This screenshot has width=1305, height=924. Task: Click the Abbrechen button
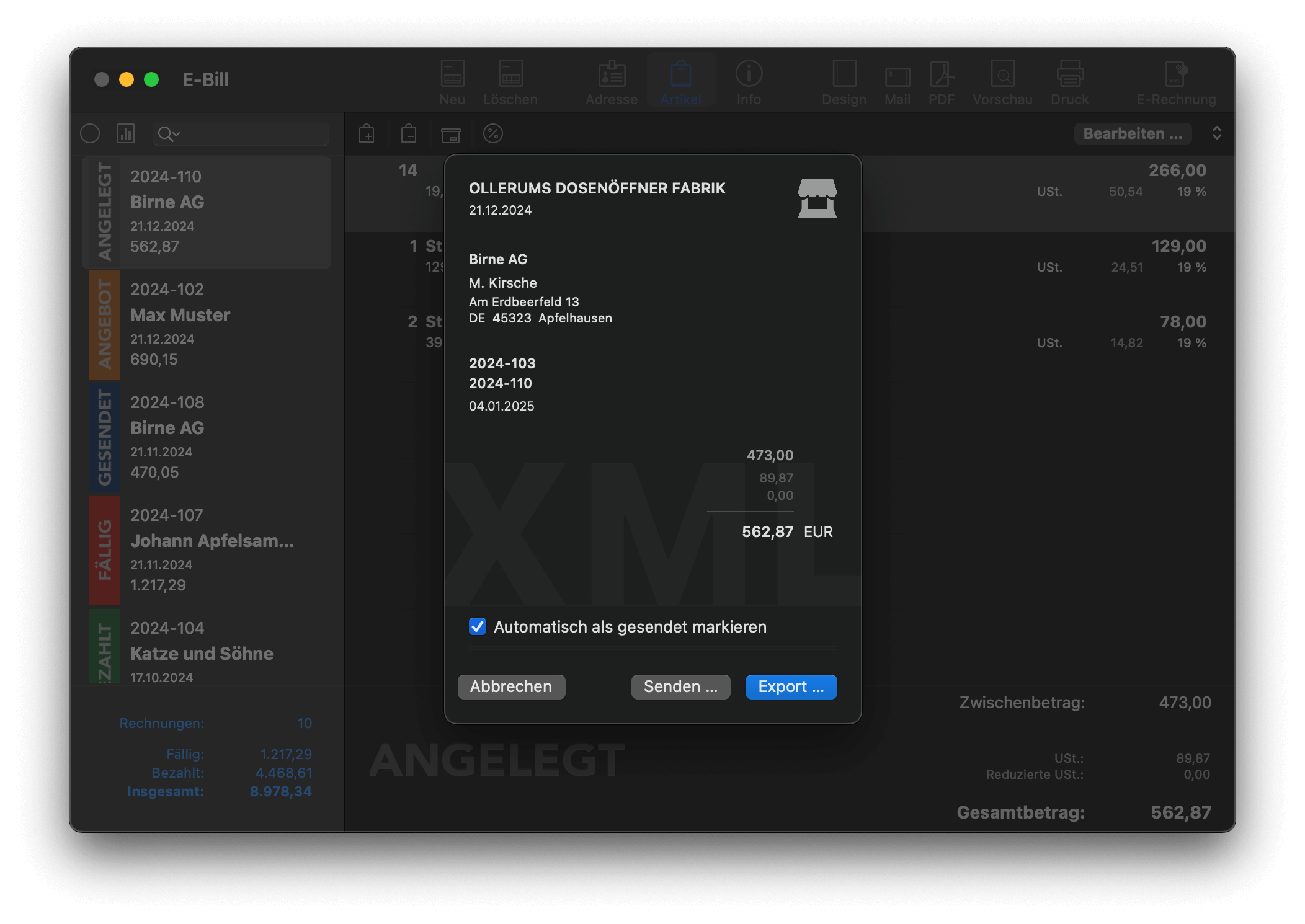pyautogui.click(x=511, y=686)
